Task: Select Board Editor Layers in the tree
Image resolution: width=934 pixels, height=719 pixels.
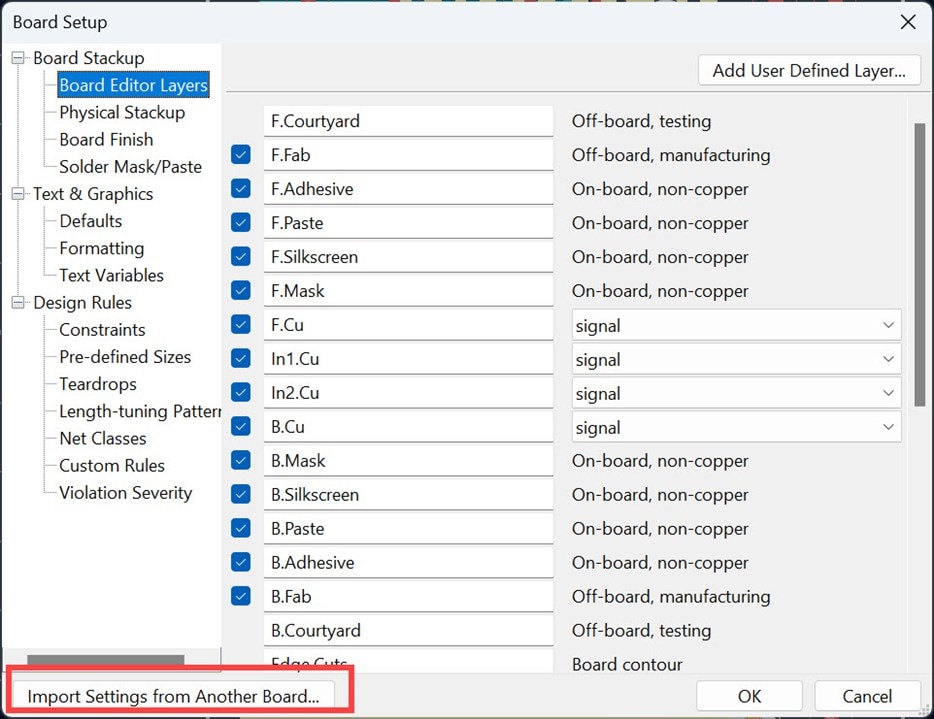Action: [x=133, y=85]
